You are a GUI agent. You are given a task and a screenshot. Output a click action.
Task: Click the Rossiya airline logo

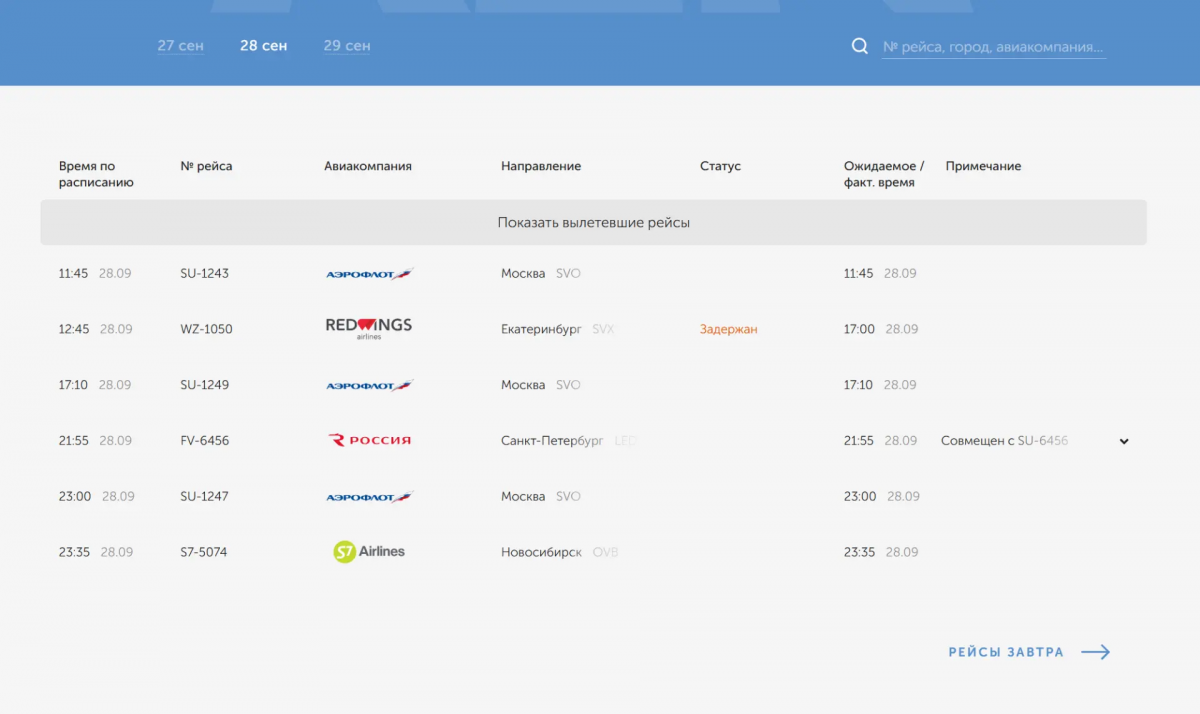click(369, 440)
